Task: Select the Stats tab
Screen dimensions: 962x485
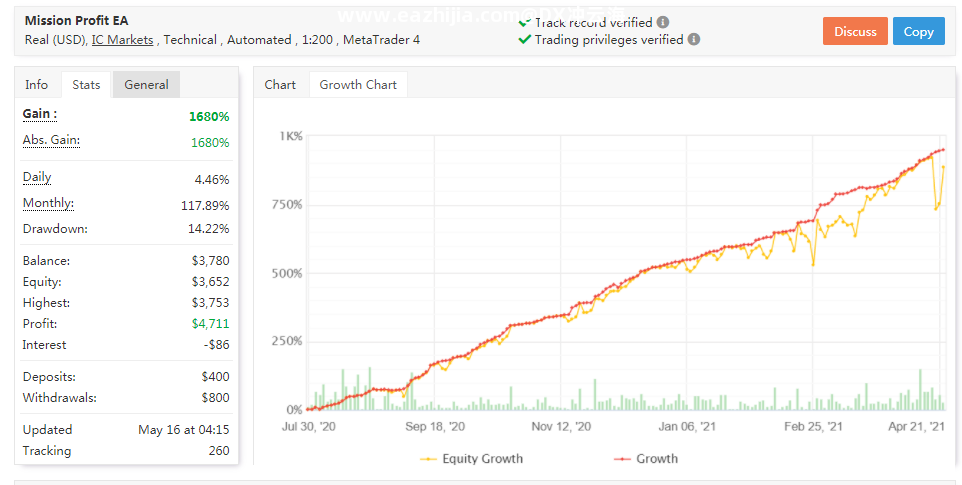Action: (x=87, y=85)
